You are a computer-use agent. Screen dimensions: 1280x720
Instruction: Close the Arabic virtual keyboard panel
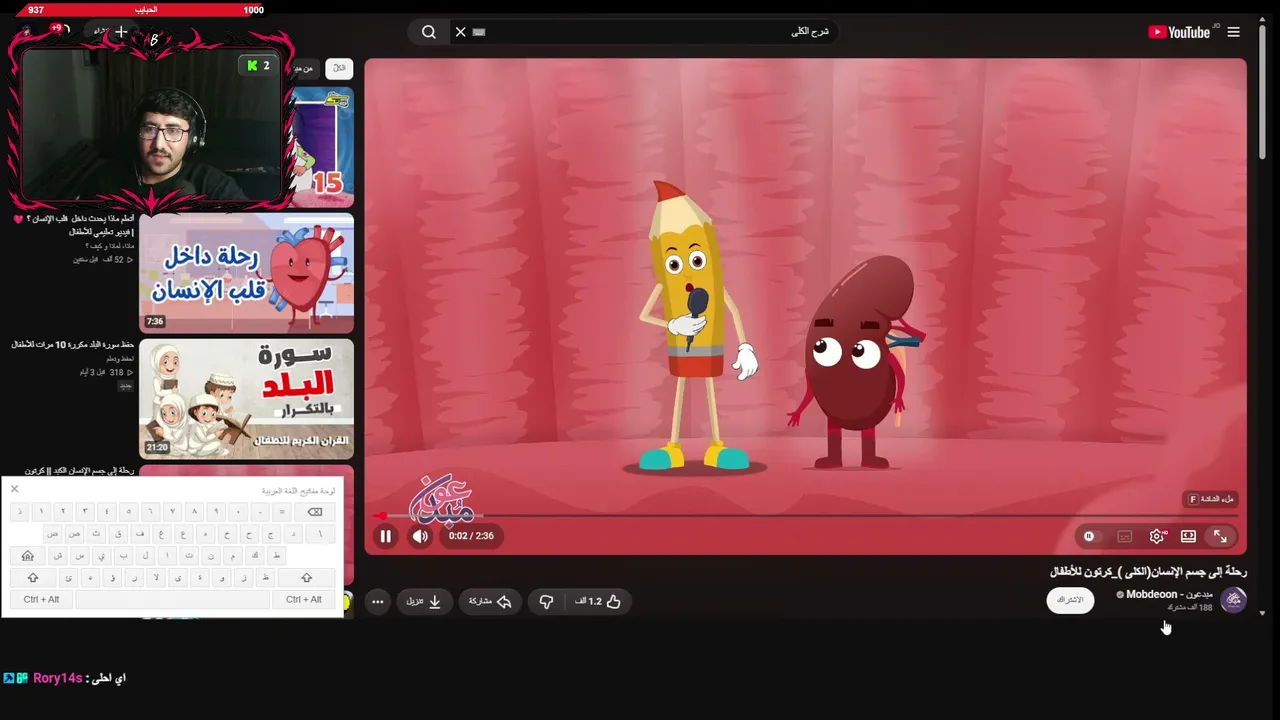(x=14, y=489)
